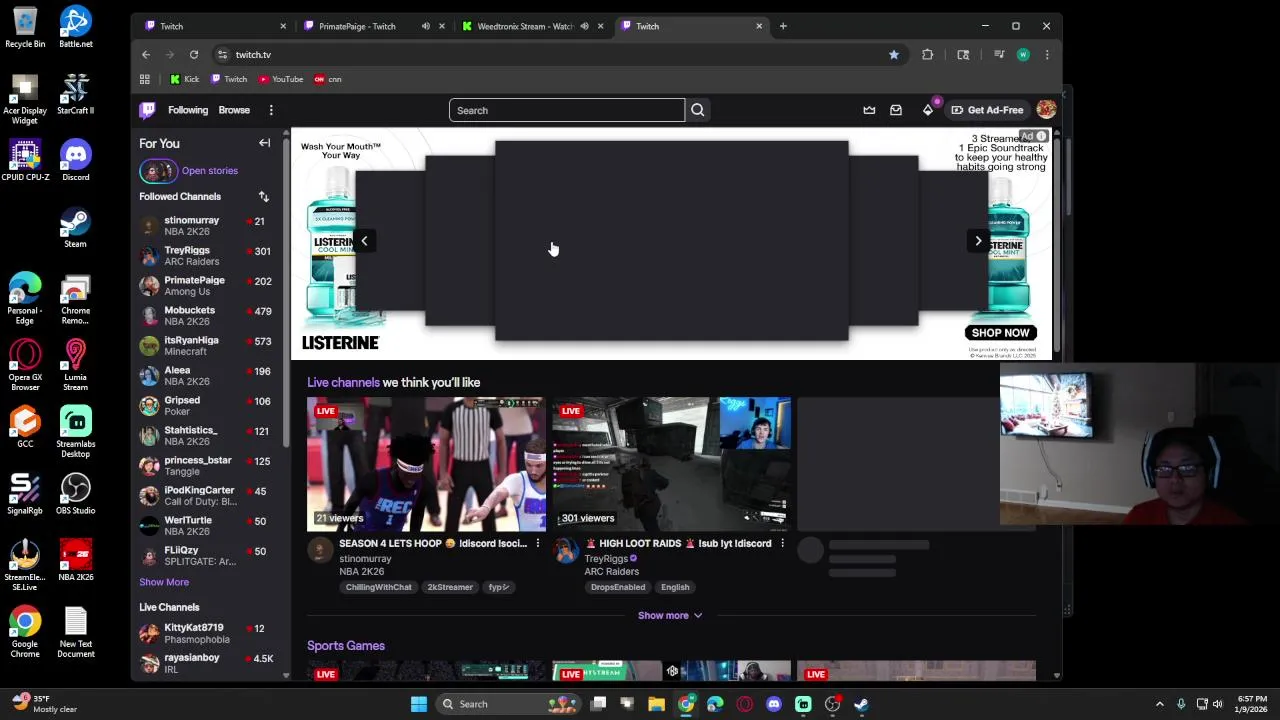This screenshot has width=1280, height=720.
Task: Click SHOP NOW in Listerine ad
Action: [1000, 333]
